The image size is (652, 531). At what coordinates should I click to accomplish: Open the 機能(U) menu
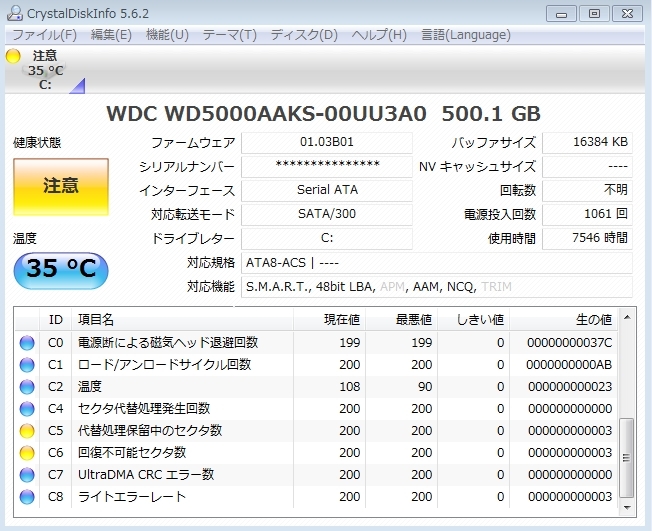click(x=167, y=35)
